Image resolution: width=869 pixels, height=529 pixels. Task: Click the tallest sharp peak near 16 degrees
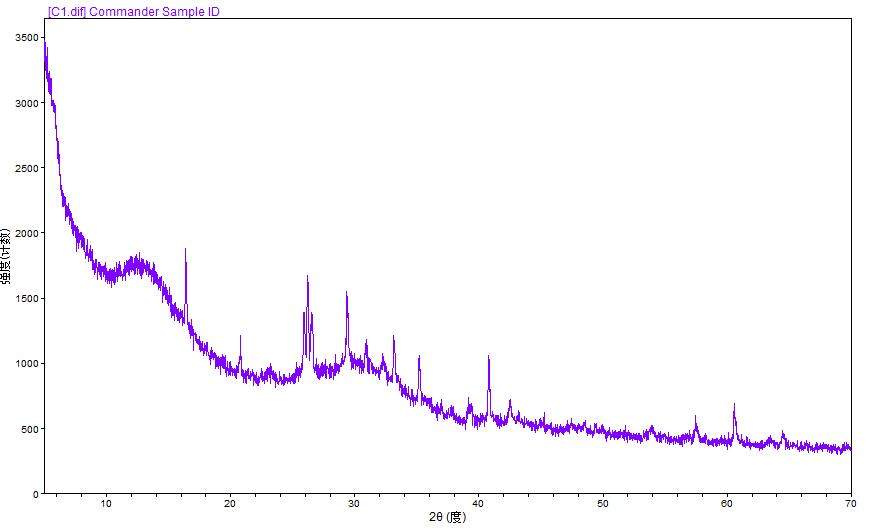pos(185,252)
